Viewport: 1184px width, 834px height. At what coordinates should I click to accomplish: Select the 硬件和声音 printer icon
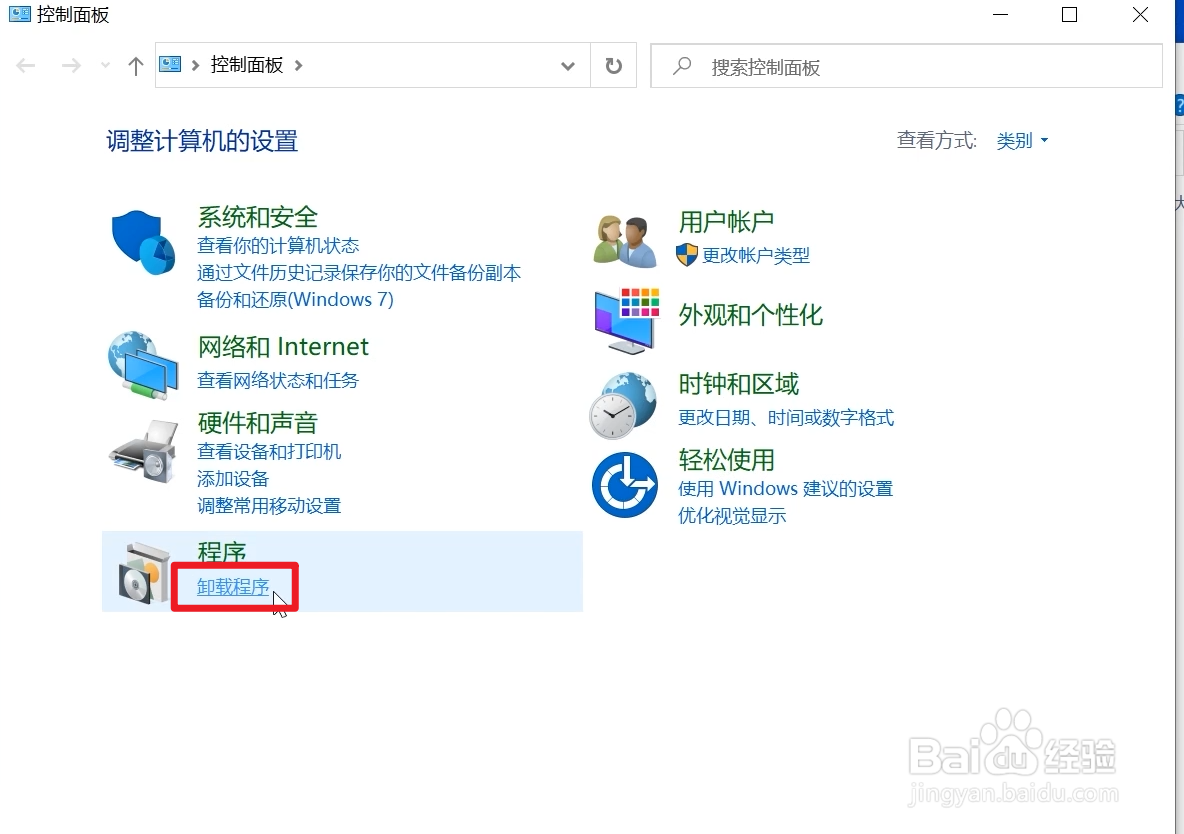pos(143,450)
